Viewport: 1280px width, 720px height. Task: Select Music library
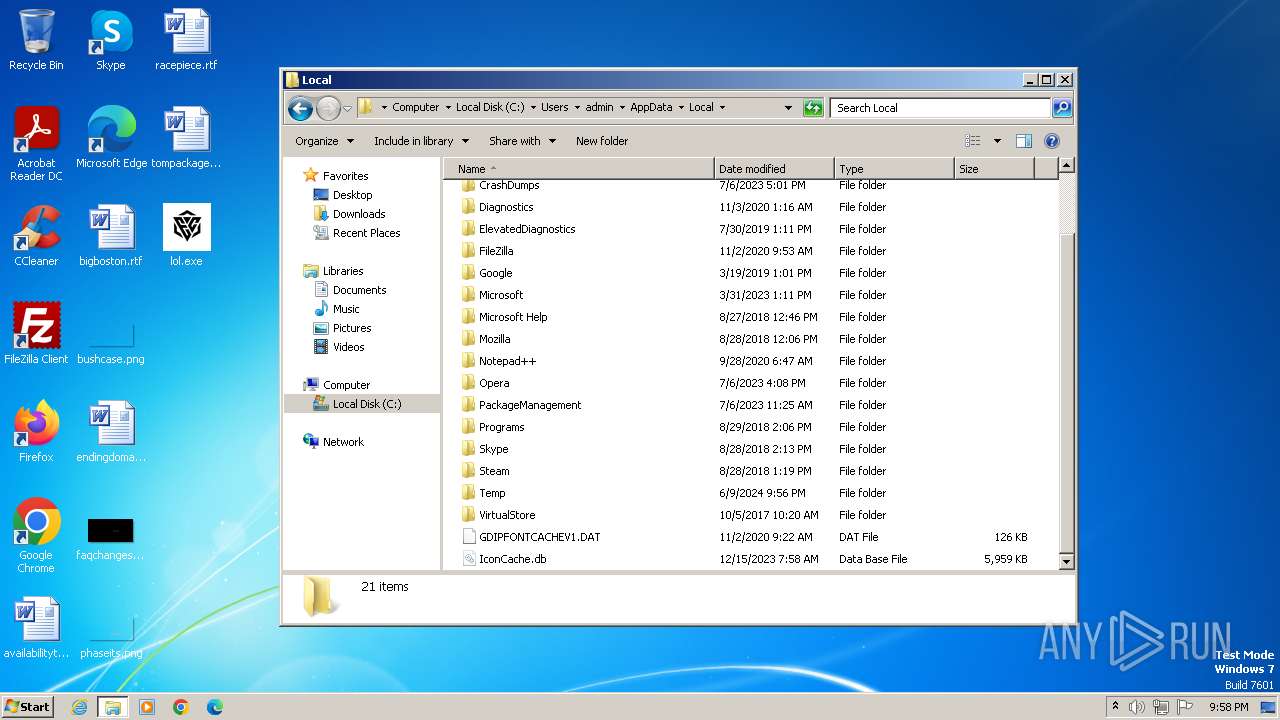pos(346,309)
